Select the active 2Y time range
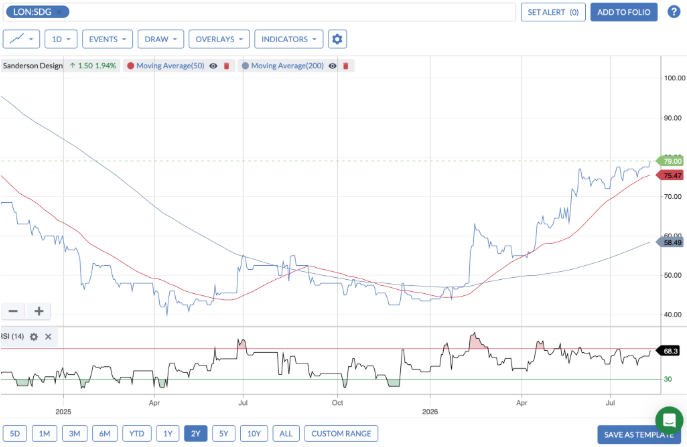The image size is (687, 447). coord(195,433)
